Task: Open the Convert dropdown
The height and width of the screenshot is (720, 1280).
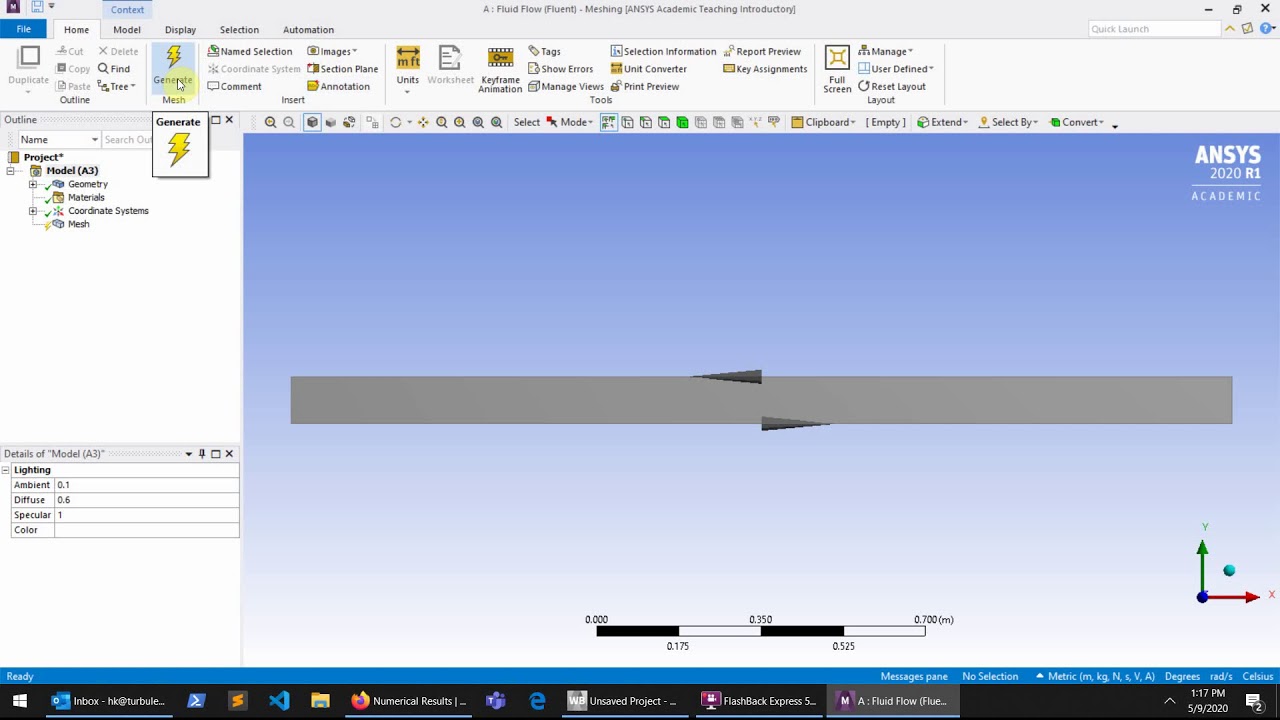Action: tap(1075, 122)
